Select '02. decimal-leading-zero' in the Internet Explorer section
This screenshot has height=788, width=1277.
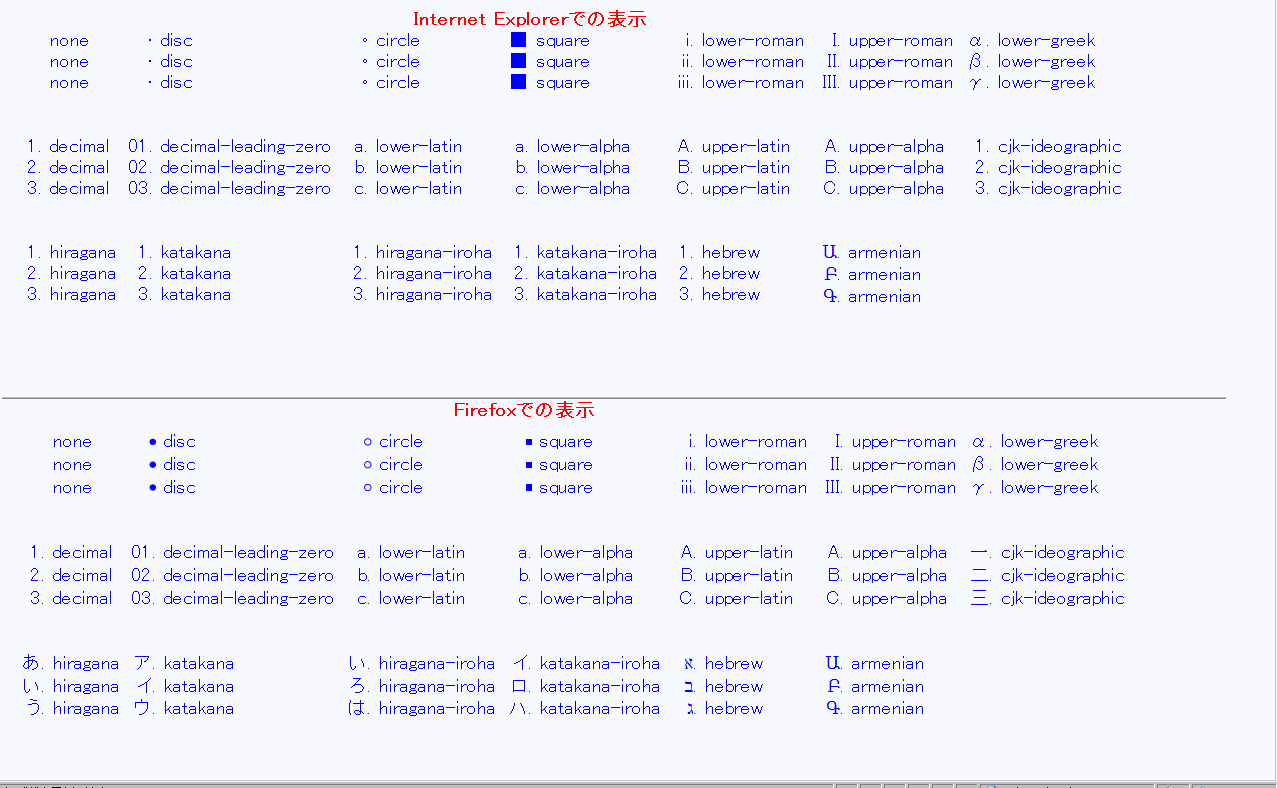pos(229,168)
